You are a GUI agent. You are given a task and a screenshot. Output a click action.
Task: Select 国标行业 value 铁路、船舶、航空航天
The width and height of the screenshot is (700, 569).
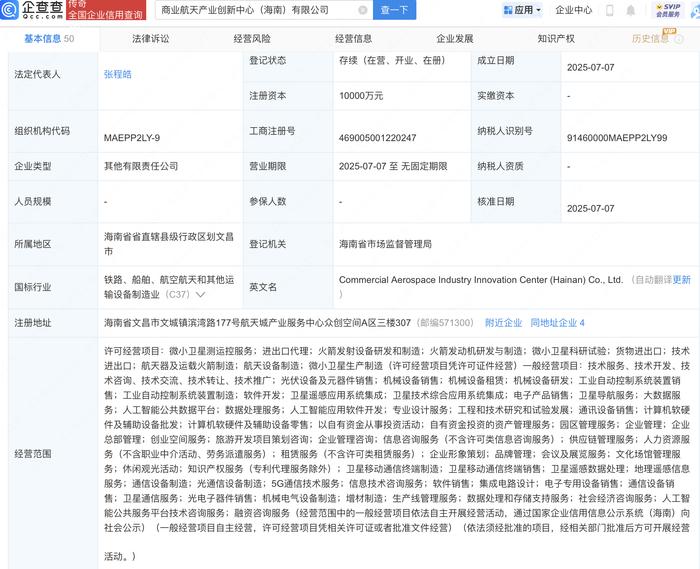point(169,287)
